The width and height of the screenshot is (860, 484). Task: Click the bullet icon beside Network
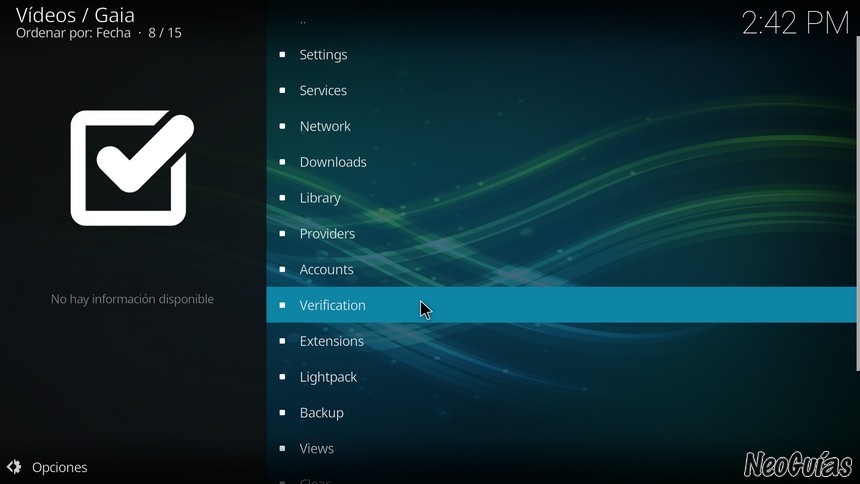pyautogui.click(x=282, y=126)
